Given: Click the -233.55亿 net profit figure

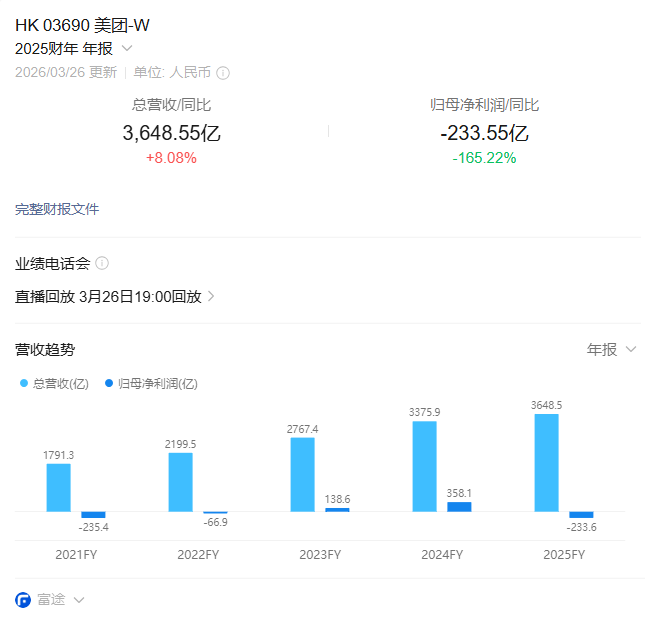Looking at the screenshot, I should [x=484, y=132].
